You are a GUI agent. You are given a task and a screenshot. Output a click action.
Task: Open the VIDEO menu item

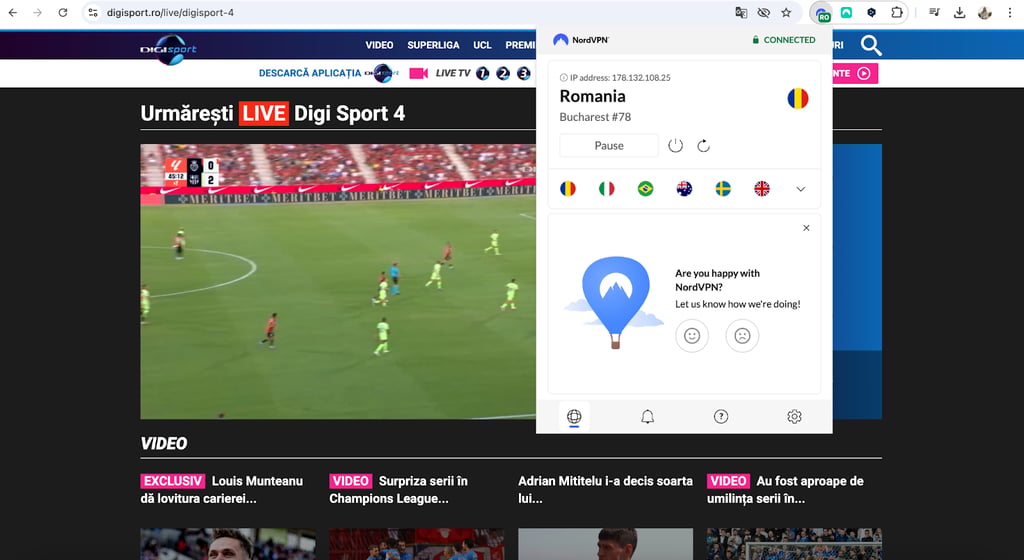379,45
